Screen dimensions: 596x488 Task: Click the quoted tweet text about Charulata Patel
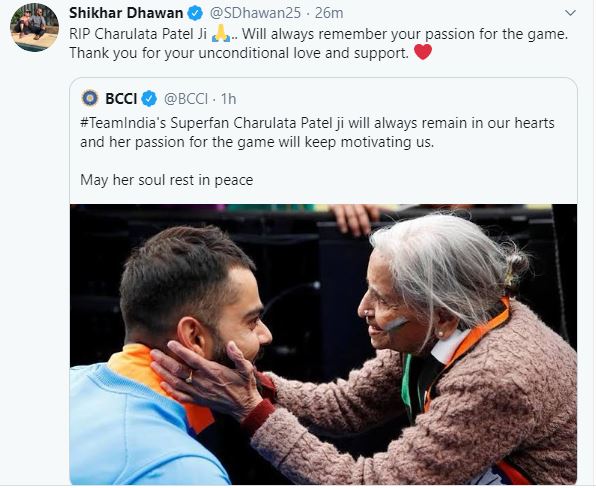click(x=317, y=133)
